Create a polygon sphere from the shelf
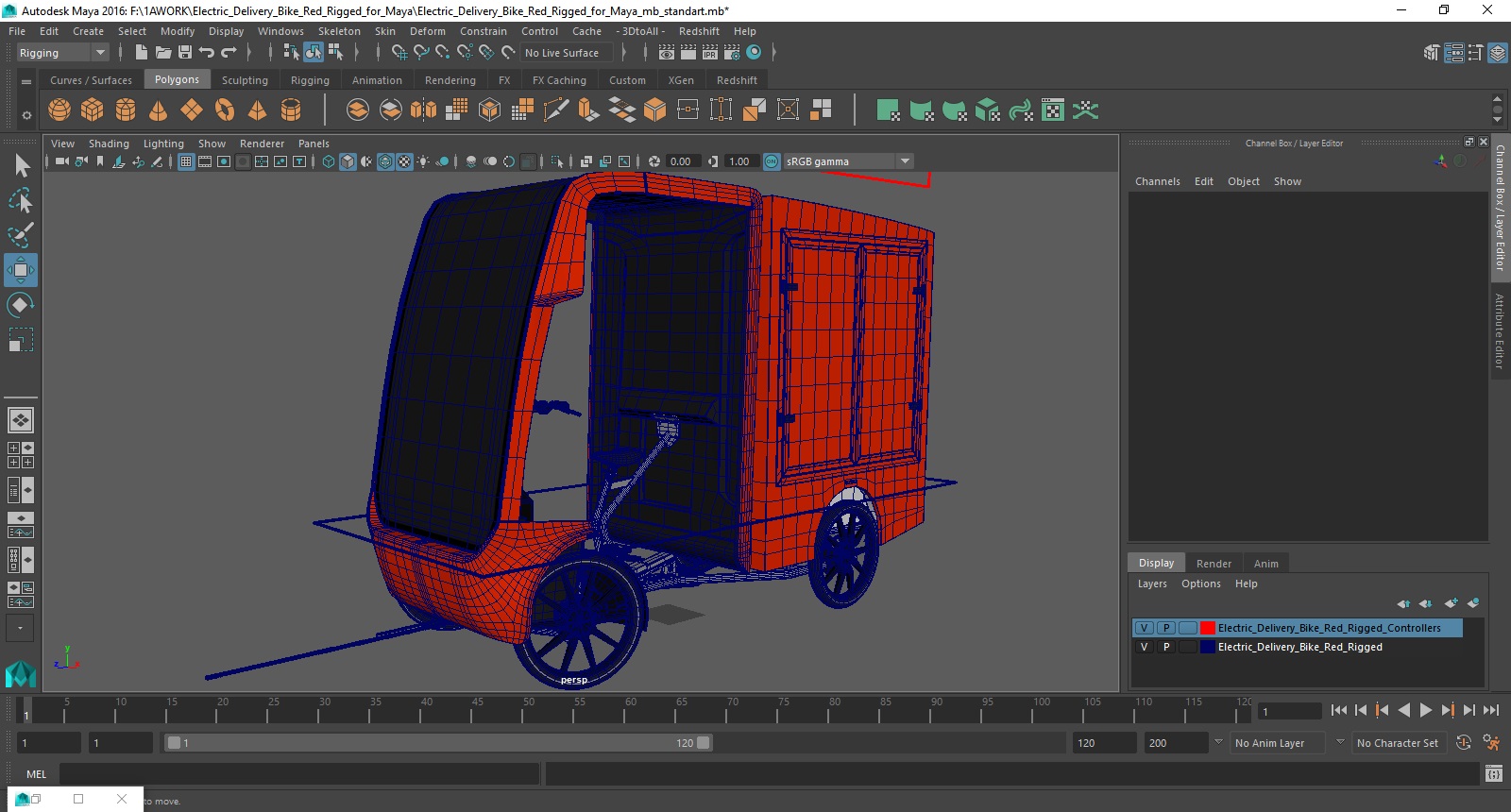 click(59, 110)
